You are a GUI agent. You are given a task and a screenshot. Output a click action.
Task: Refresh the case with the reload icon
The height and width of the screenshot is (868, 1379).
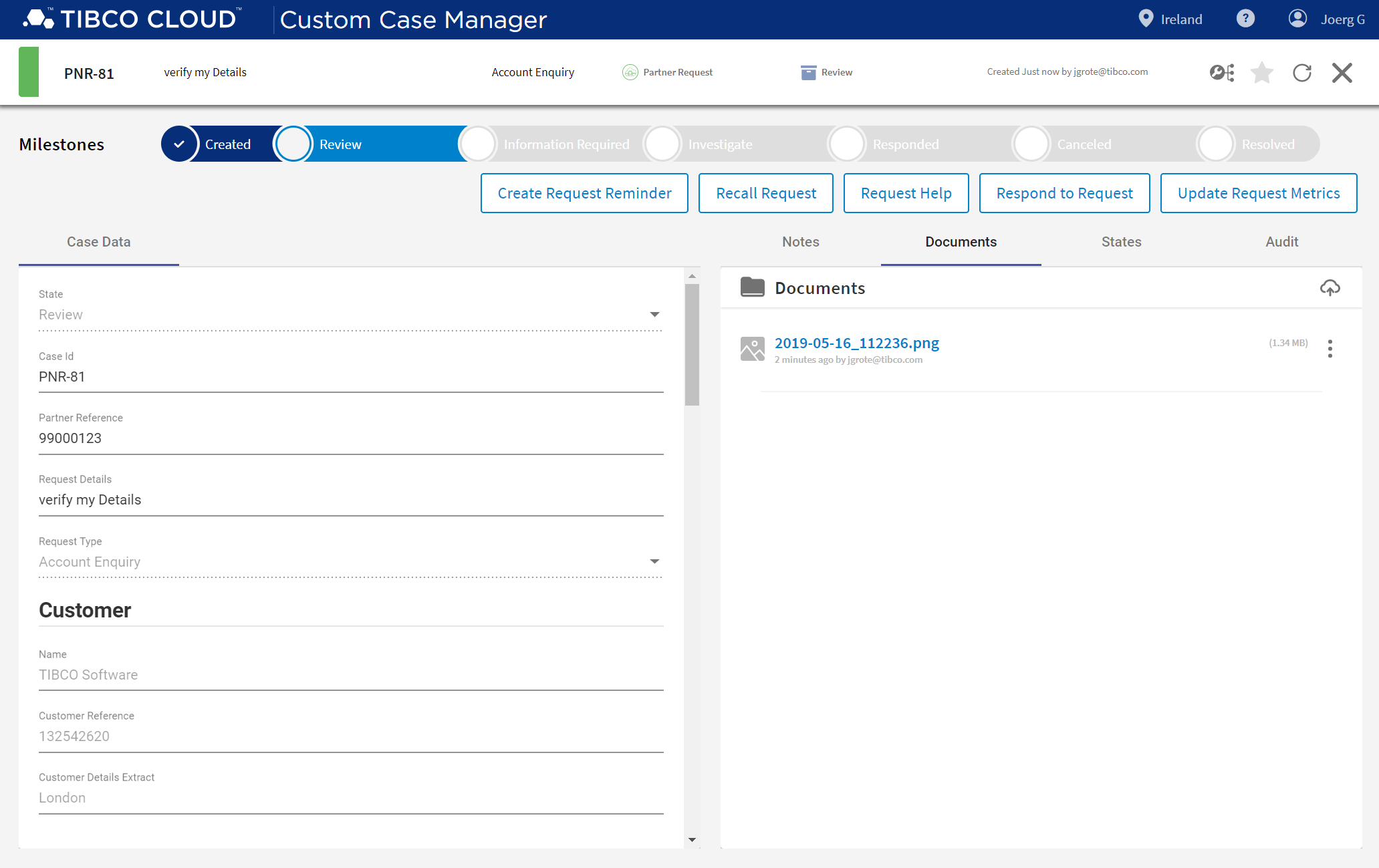[1302, 72]
